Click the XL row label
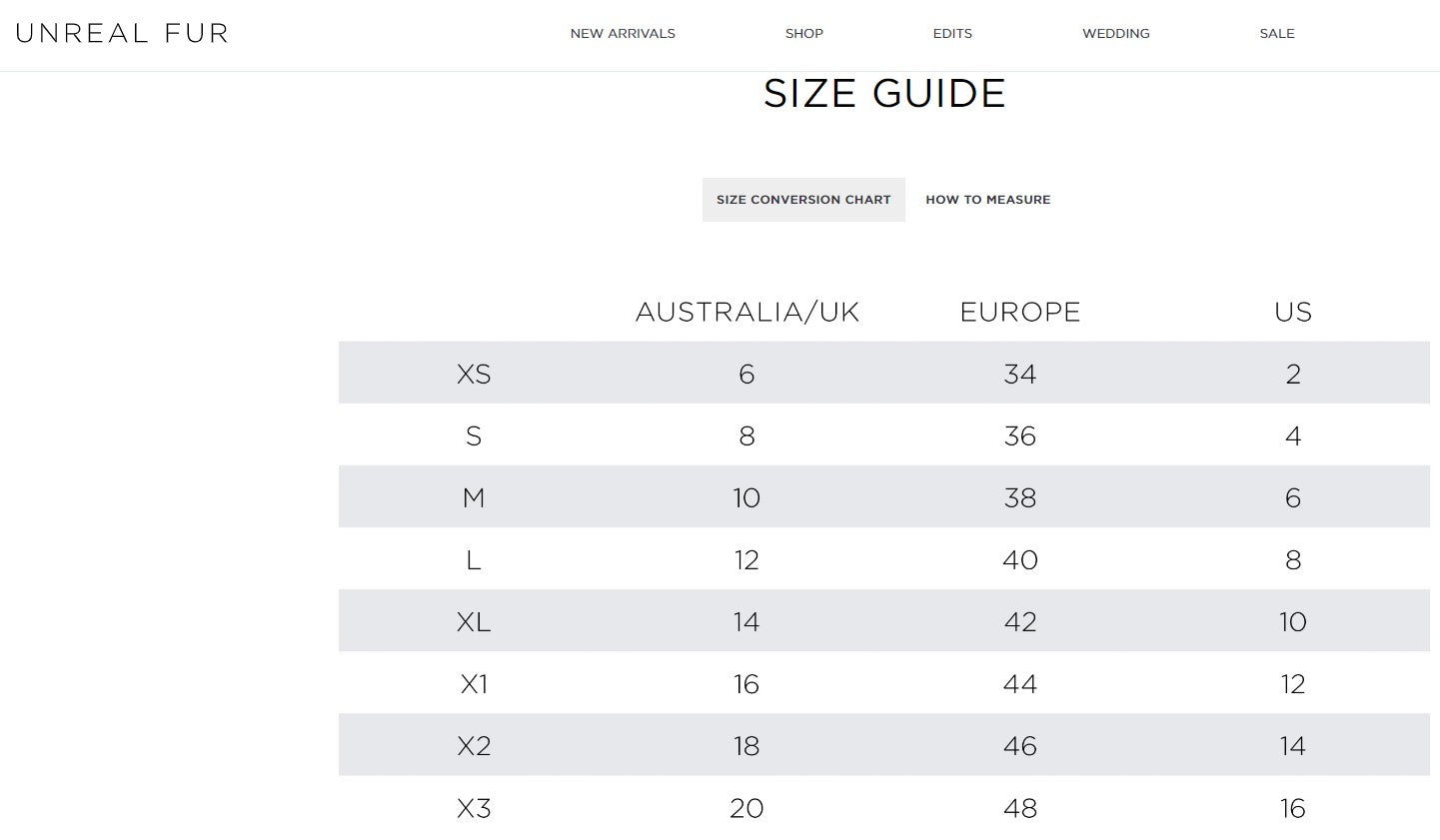Screen dimensions: 1440x840 (x=474, y=621)
